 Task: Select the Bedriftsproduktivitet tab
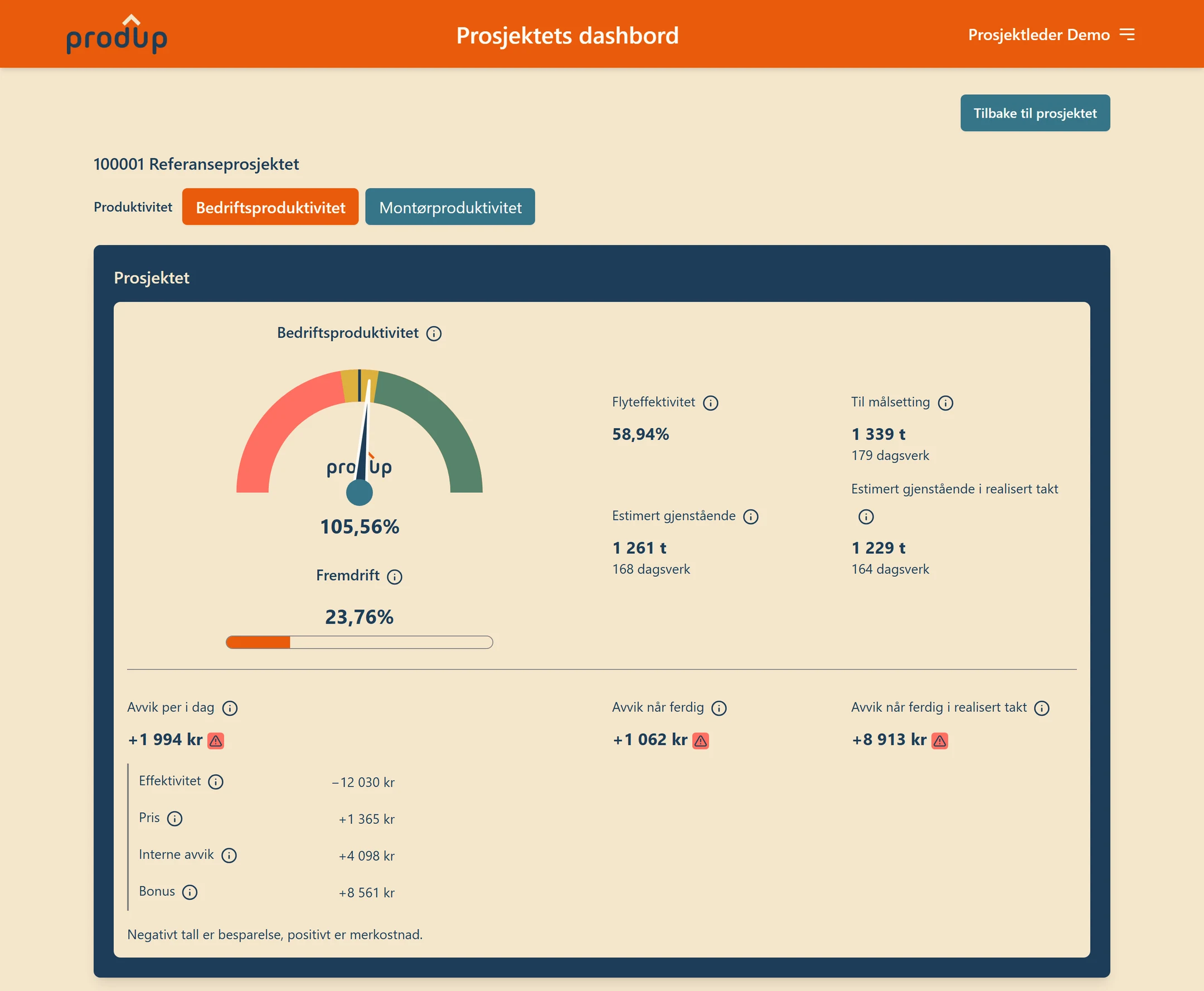click(270, 207)
